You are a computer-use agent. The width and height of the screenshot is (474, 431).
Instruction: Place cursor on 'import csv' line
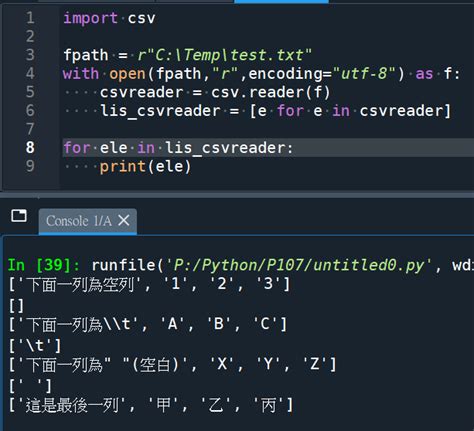[109, 18]
